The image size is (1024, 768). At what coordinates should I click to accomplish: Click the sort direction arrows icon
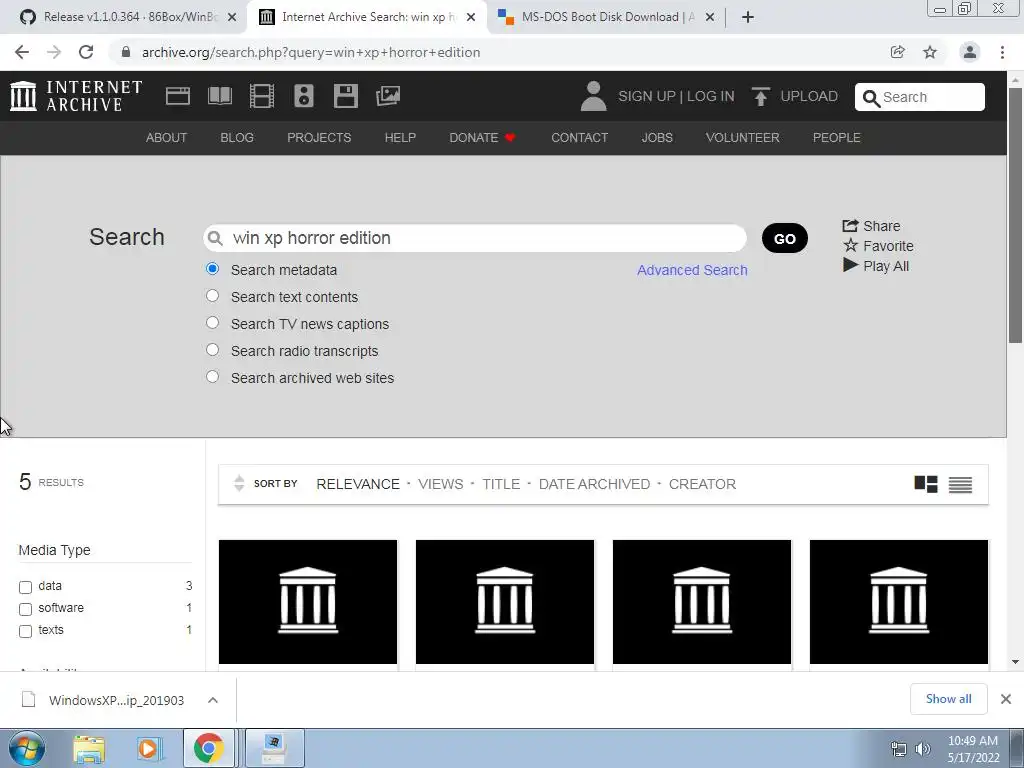[x=239, y=483]
